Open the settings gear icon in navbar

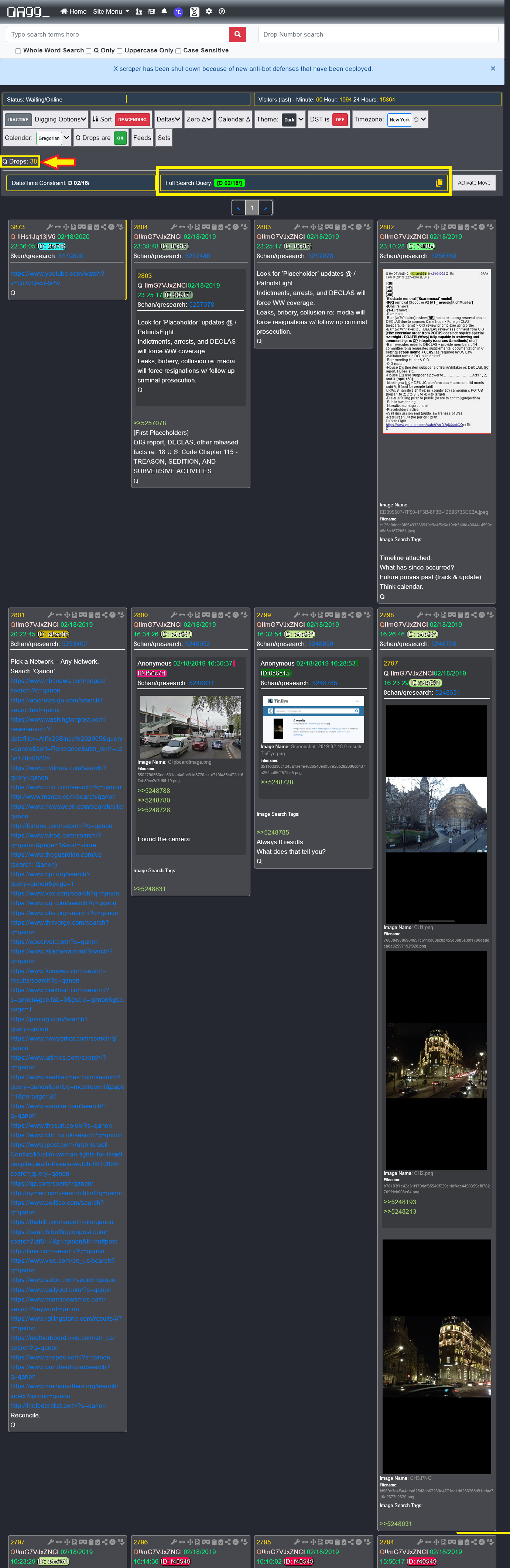click(209, 11)
